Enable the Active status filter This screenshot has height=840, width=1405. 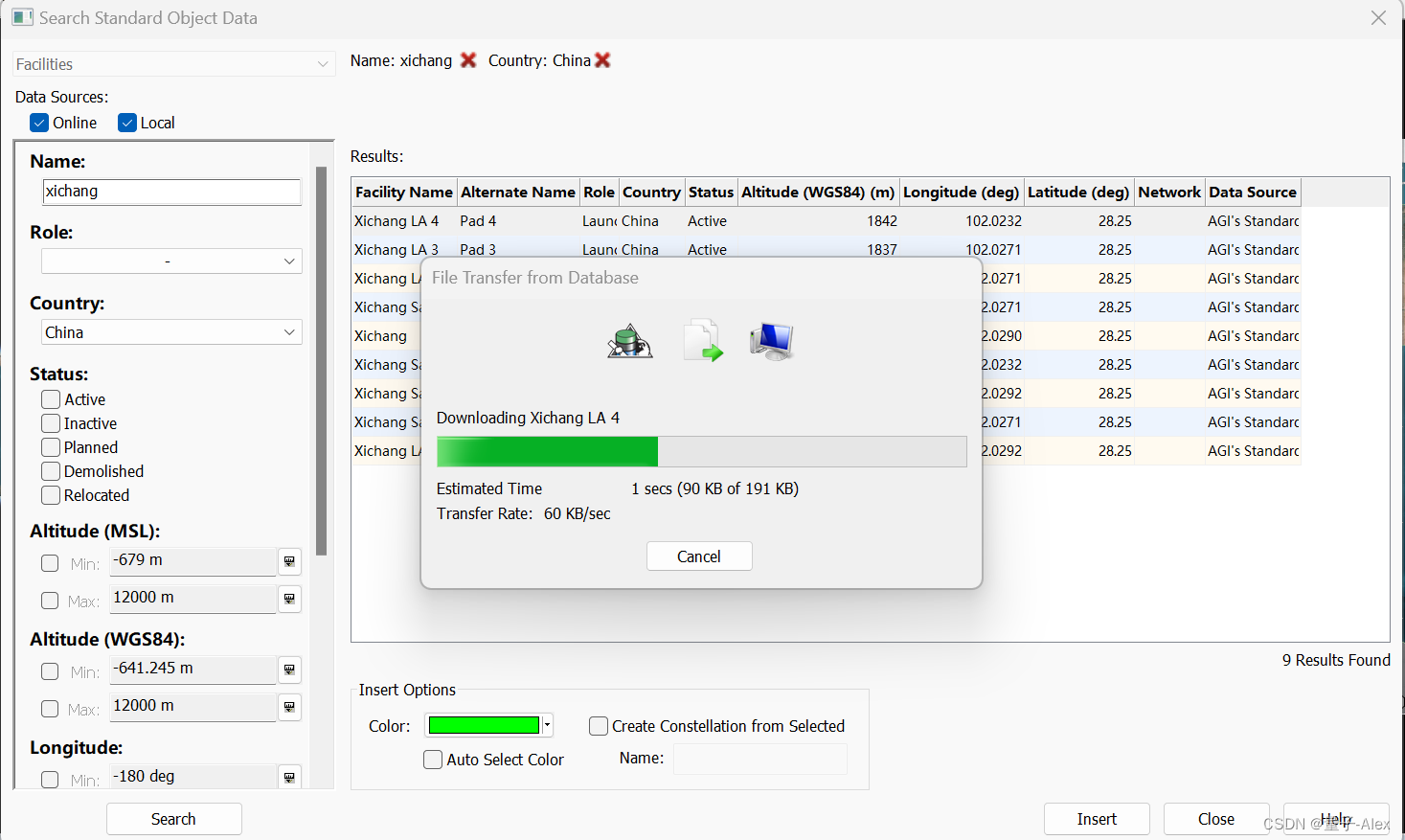point(51,399)
